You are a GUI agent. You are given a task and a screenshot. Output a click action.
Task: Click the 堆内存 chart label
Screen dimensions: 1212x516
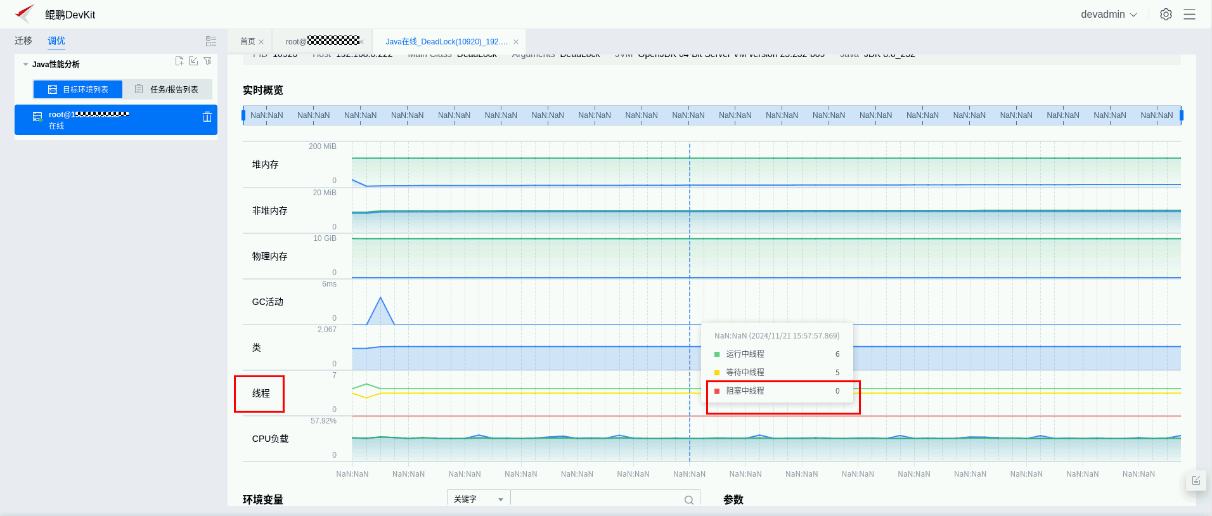click(x=265, y=164)
